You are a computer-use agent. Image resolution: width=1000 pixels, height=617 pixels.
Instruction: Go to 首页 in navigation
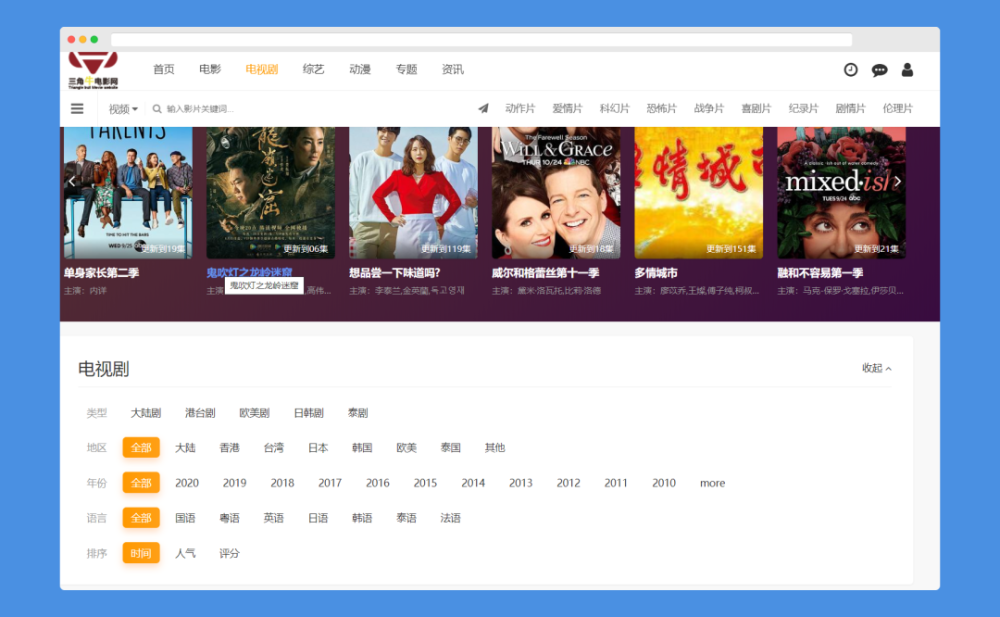163,70
